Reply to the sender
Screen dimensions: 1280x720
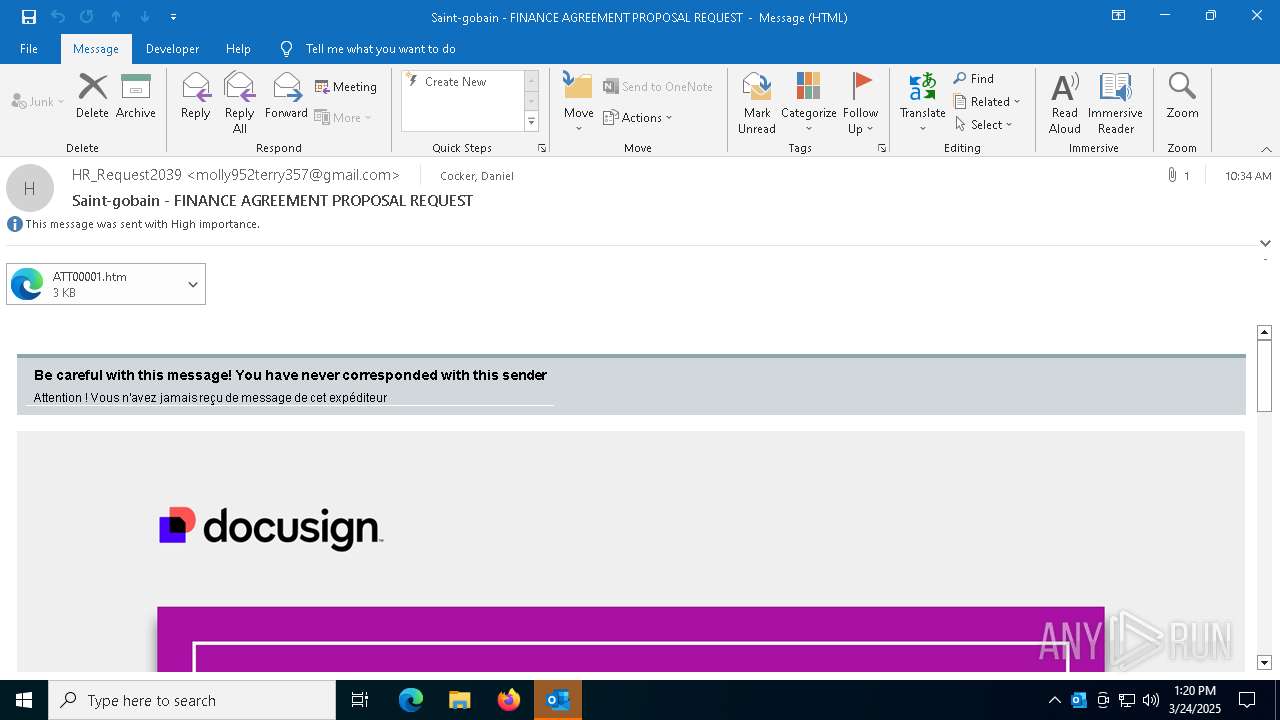196,96
